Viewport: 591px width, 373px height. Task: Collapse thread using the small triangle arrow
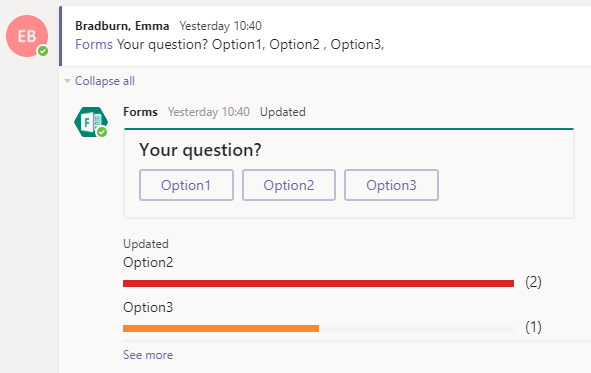coord(67,81)
